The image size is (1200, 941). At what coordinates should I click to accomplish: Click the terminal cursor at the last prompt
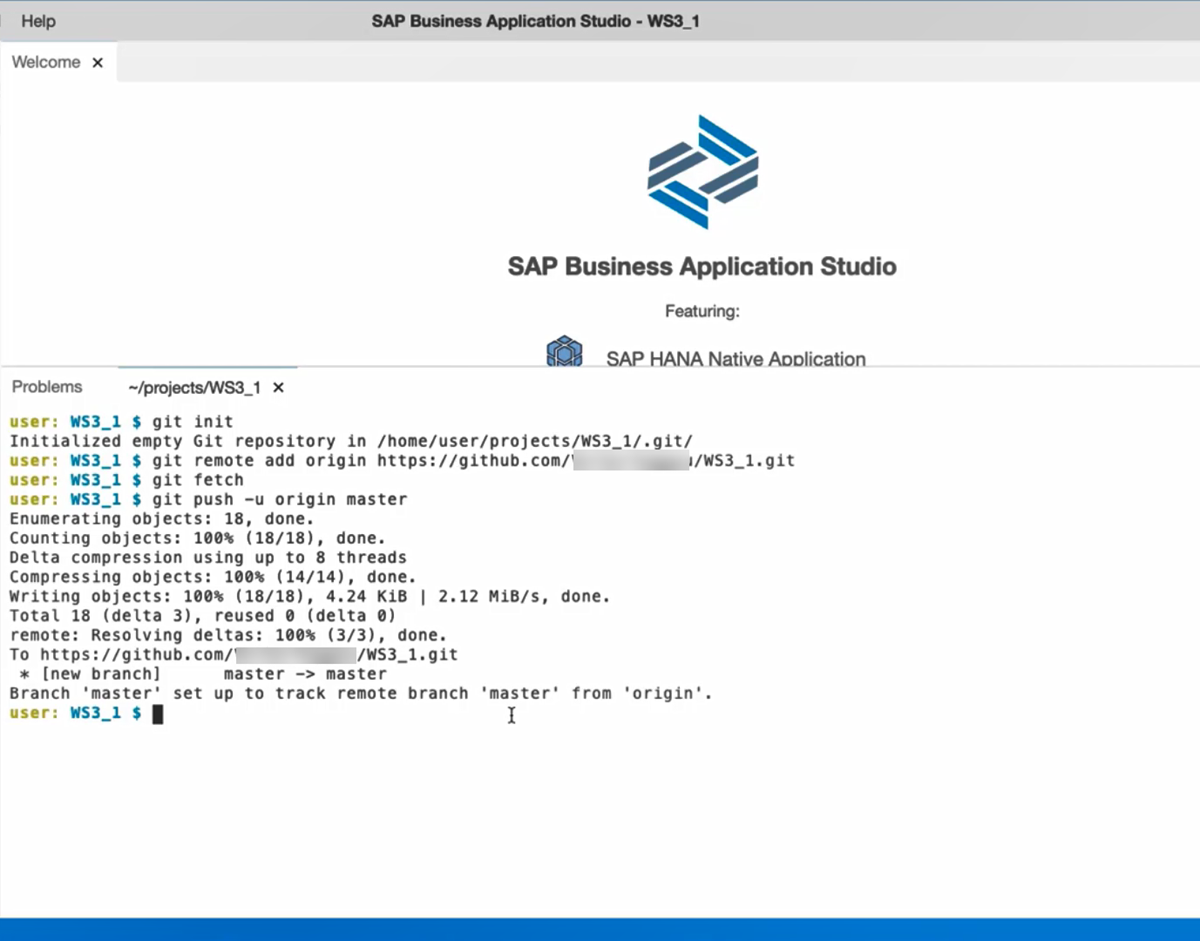tap(157, 713)
